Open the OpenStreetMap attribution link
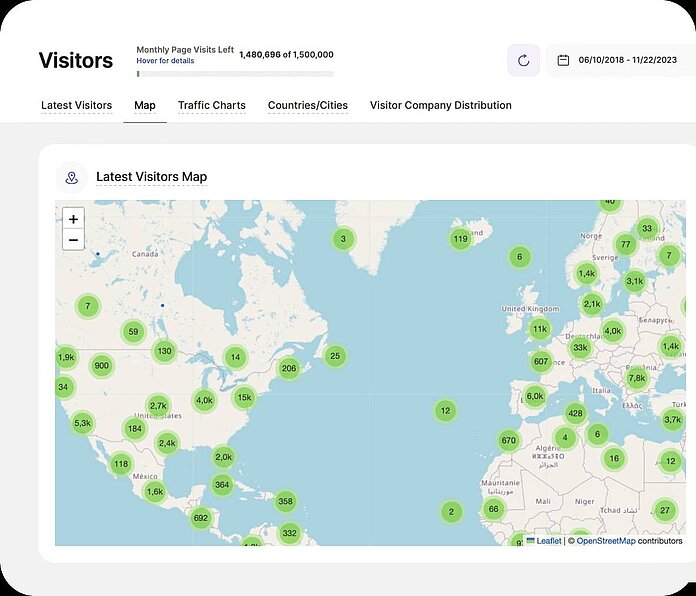 [606, 541]
